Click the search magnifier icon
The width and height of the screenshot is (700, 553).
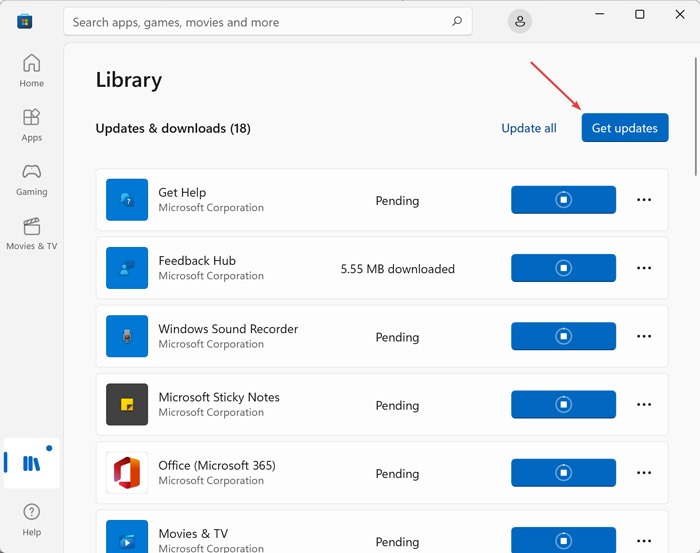click(x=457, y=21)
